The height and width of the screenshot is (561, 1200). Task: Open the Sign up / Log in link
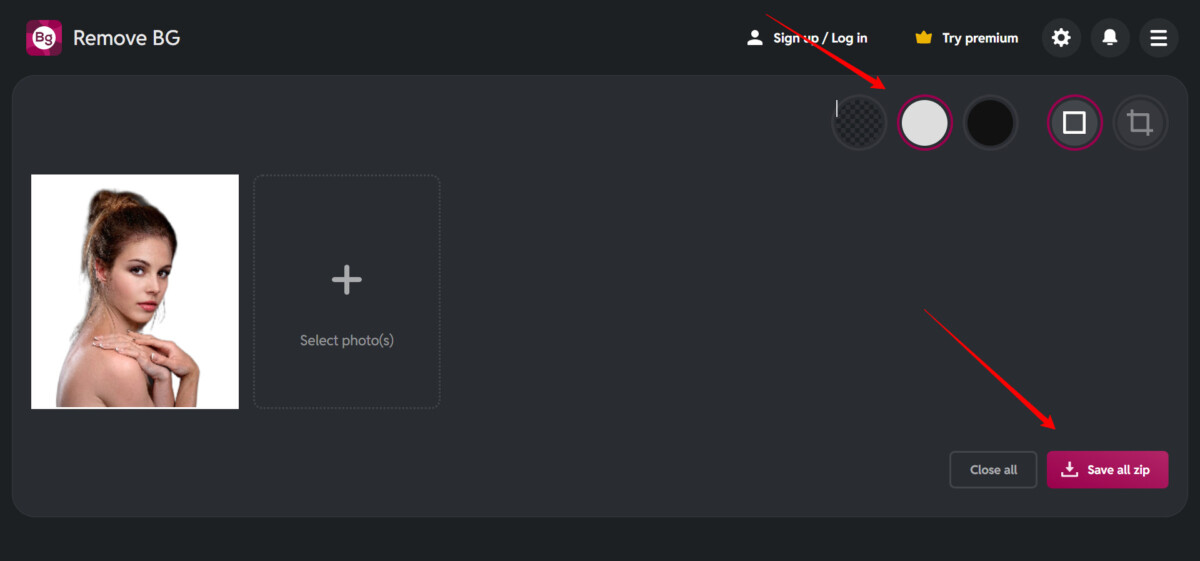(x=820, y=38)
